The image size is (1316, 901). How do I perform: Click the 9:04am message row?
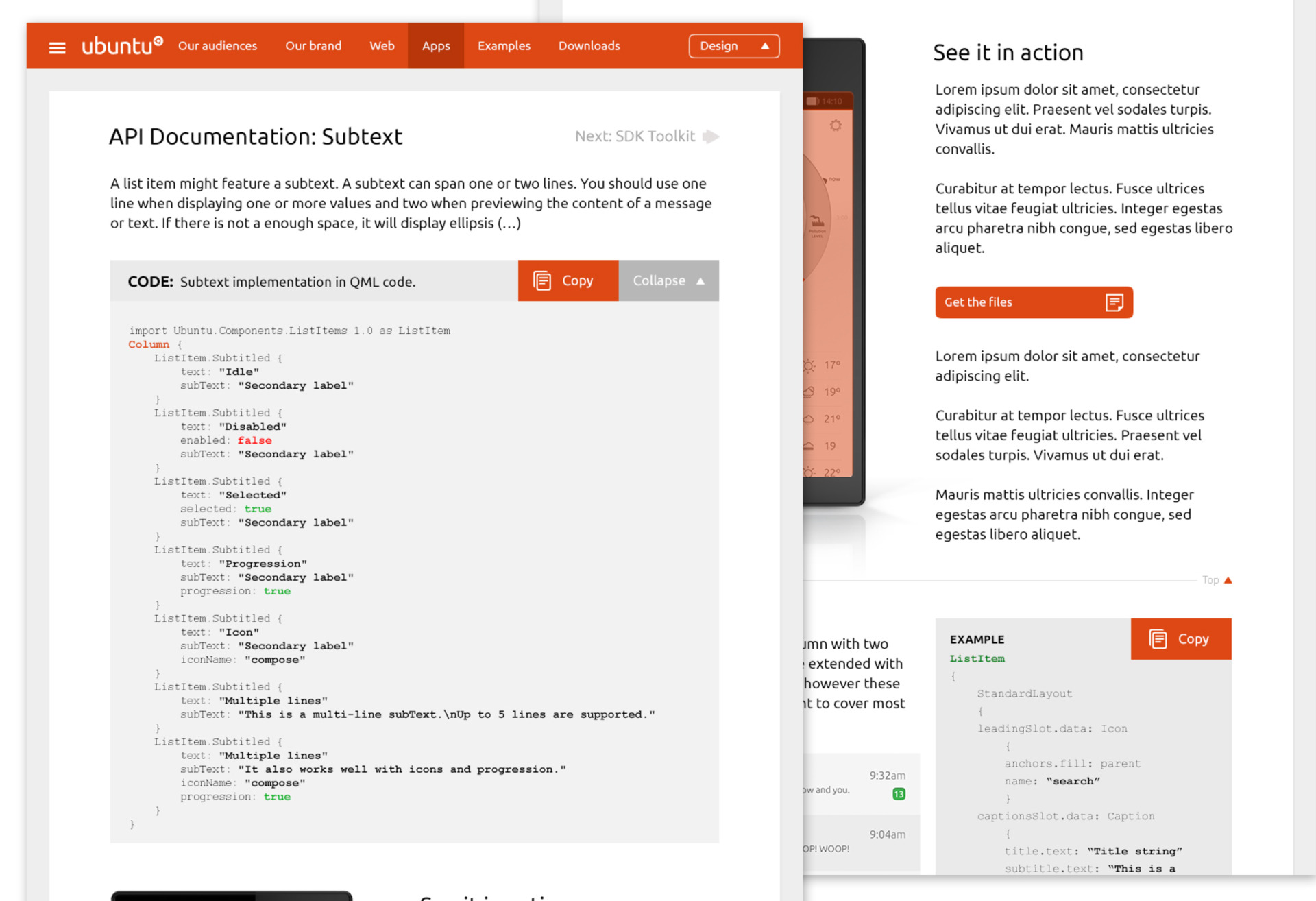click(862, 843)
